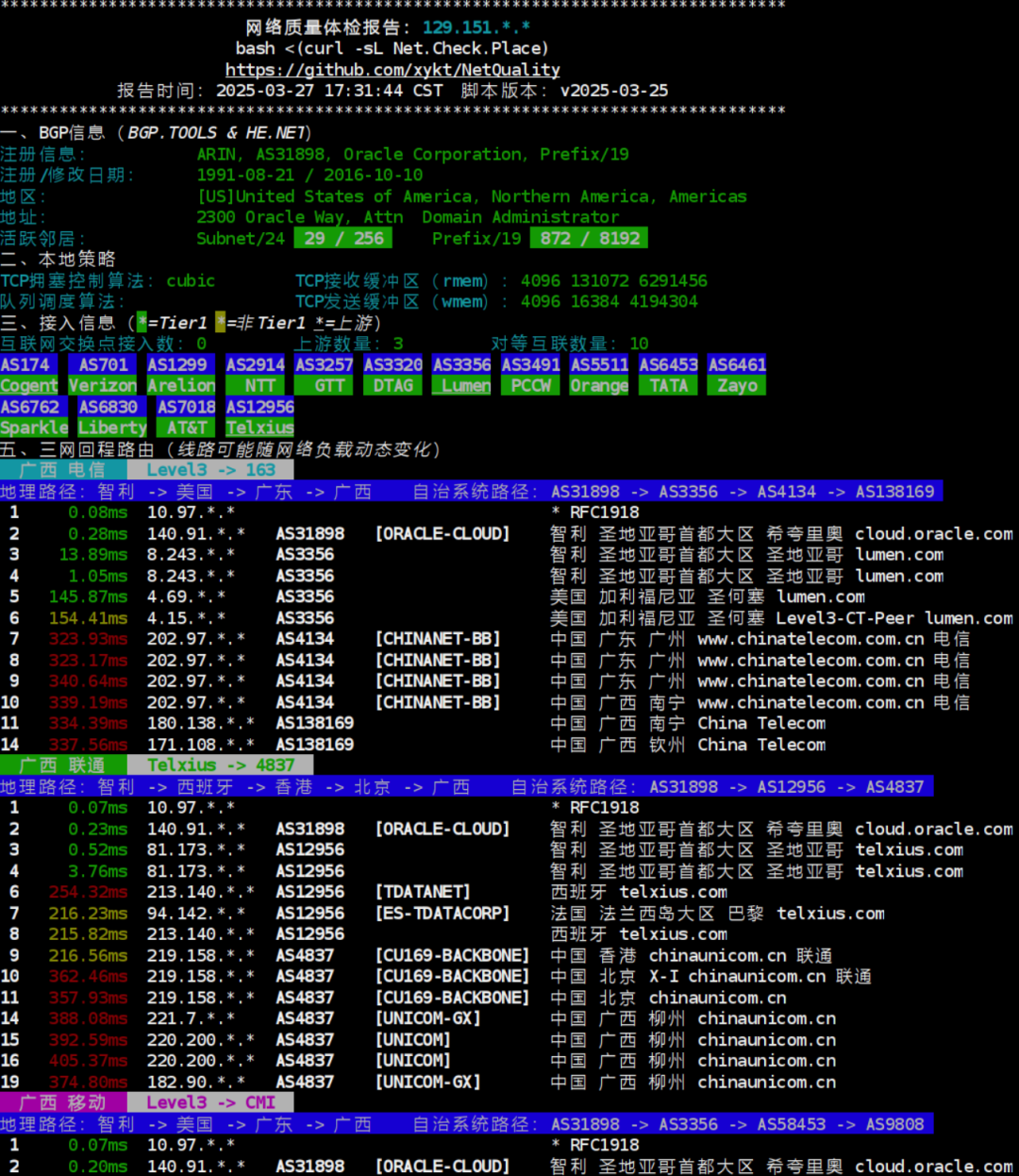Viewport: 1019px width, 1176px height.
Task: Click the NTT label
Action: click(x=256, y=385)
